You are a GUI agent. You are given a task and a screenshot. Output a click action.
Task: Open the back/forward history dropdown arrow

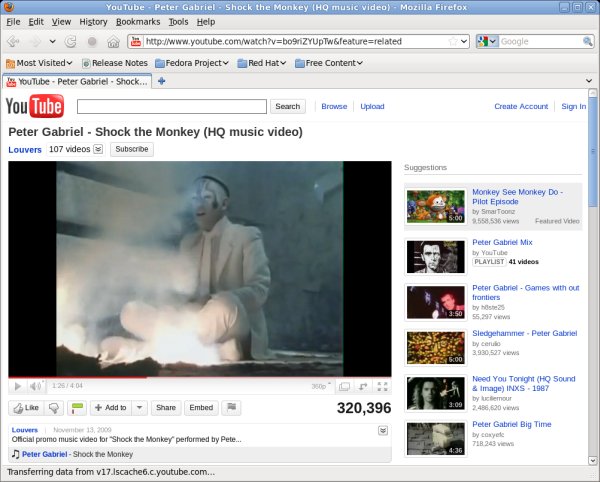[52, 41]
